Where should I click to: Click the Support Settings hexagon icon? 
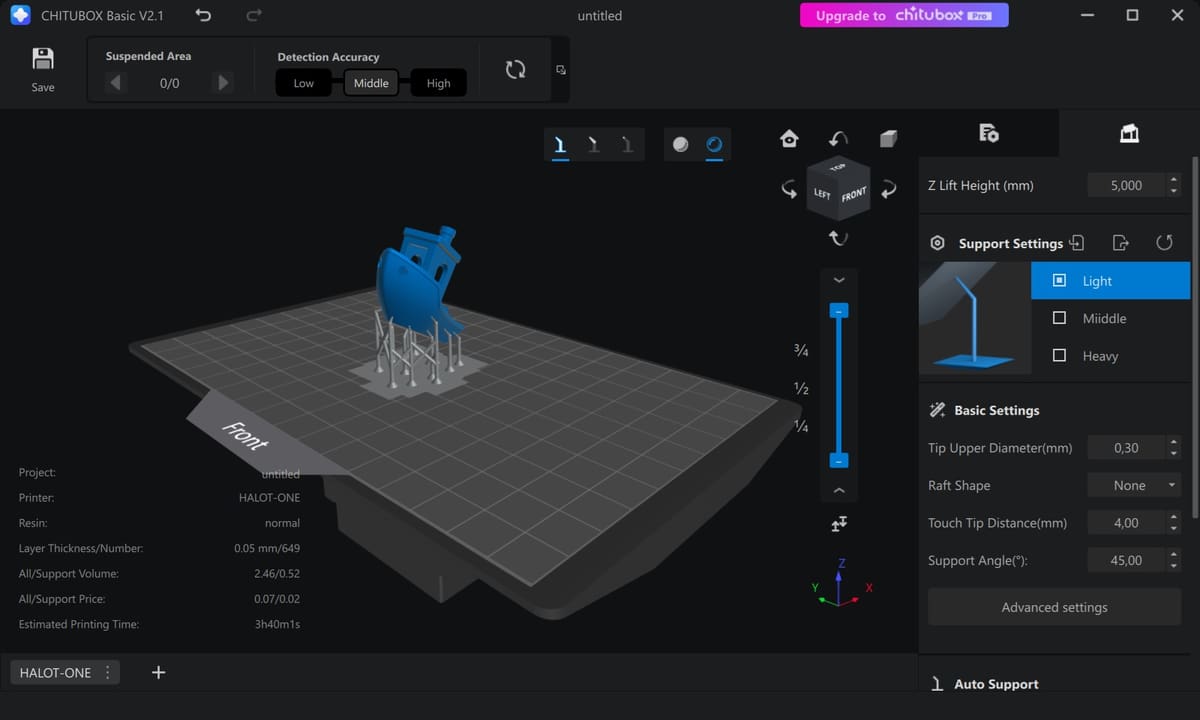(937, 243)
